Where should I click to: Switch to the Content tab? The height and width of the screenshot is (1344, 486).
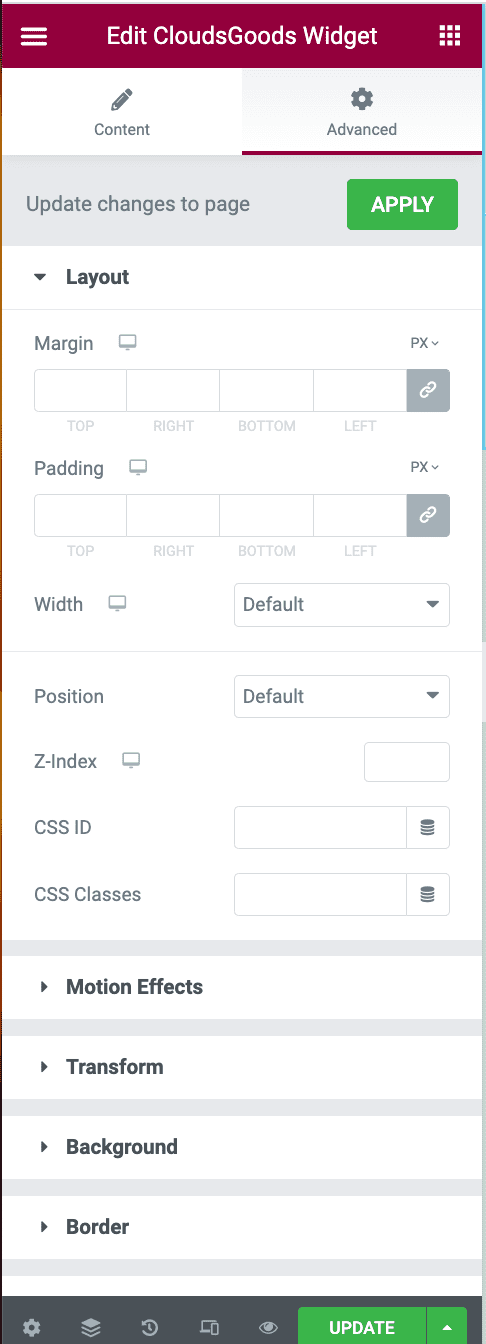122,111
